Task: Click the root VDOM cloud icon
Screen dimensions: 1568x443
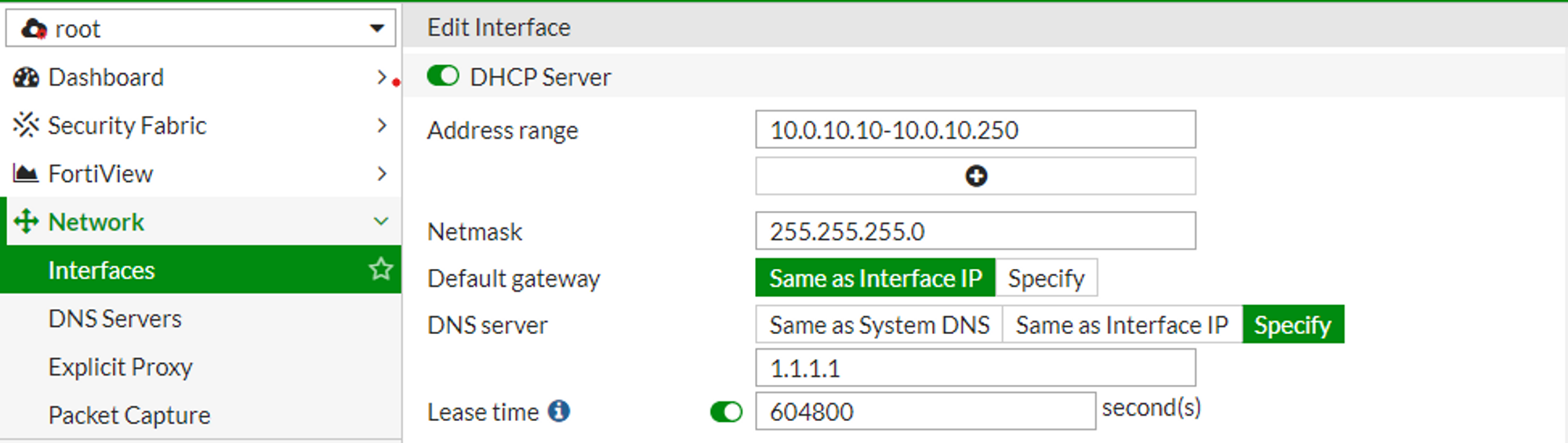Action: point(34,29)
